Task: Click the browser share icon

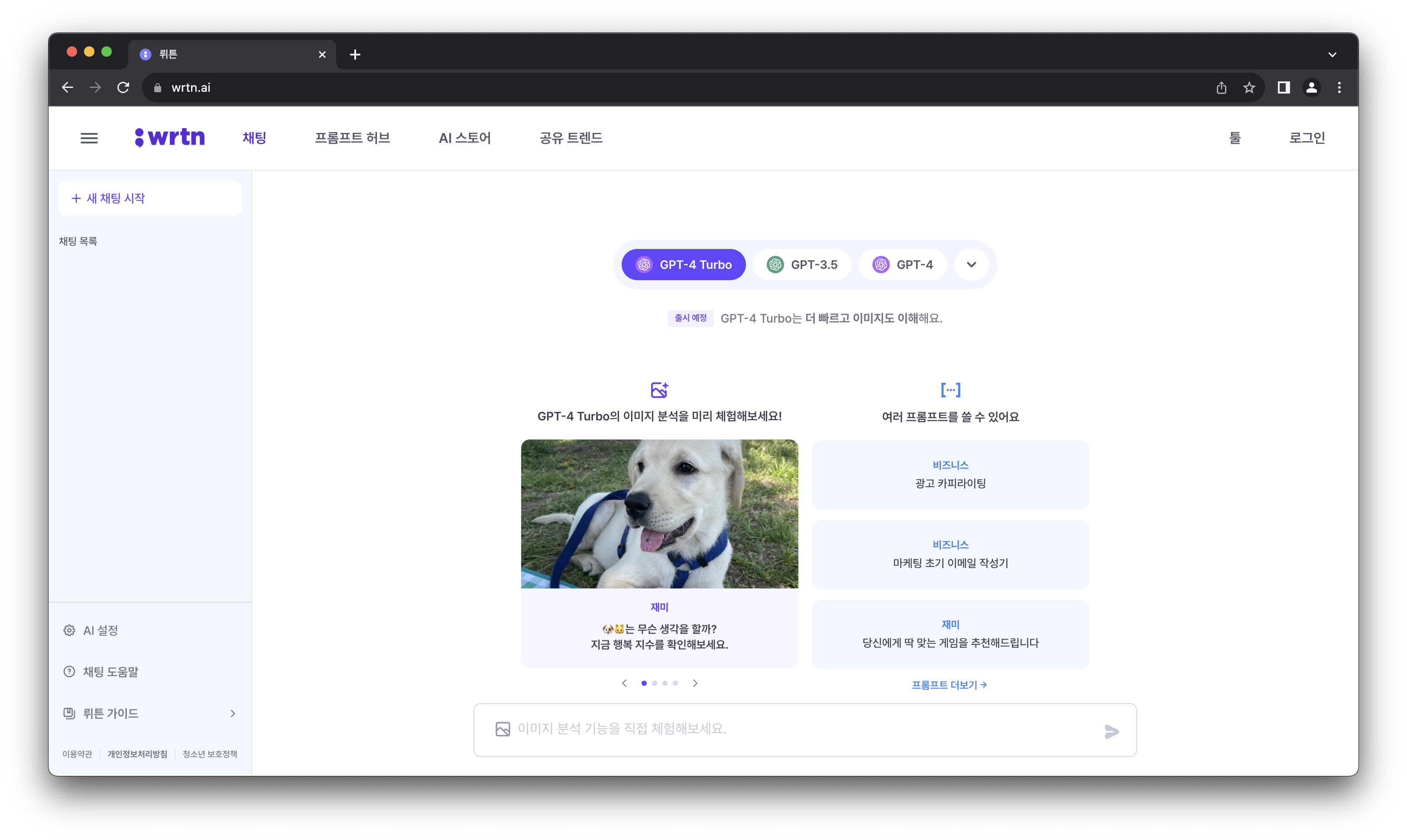Action: pyautogui.click(x=1221, y=88)
